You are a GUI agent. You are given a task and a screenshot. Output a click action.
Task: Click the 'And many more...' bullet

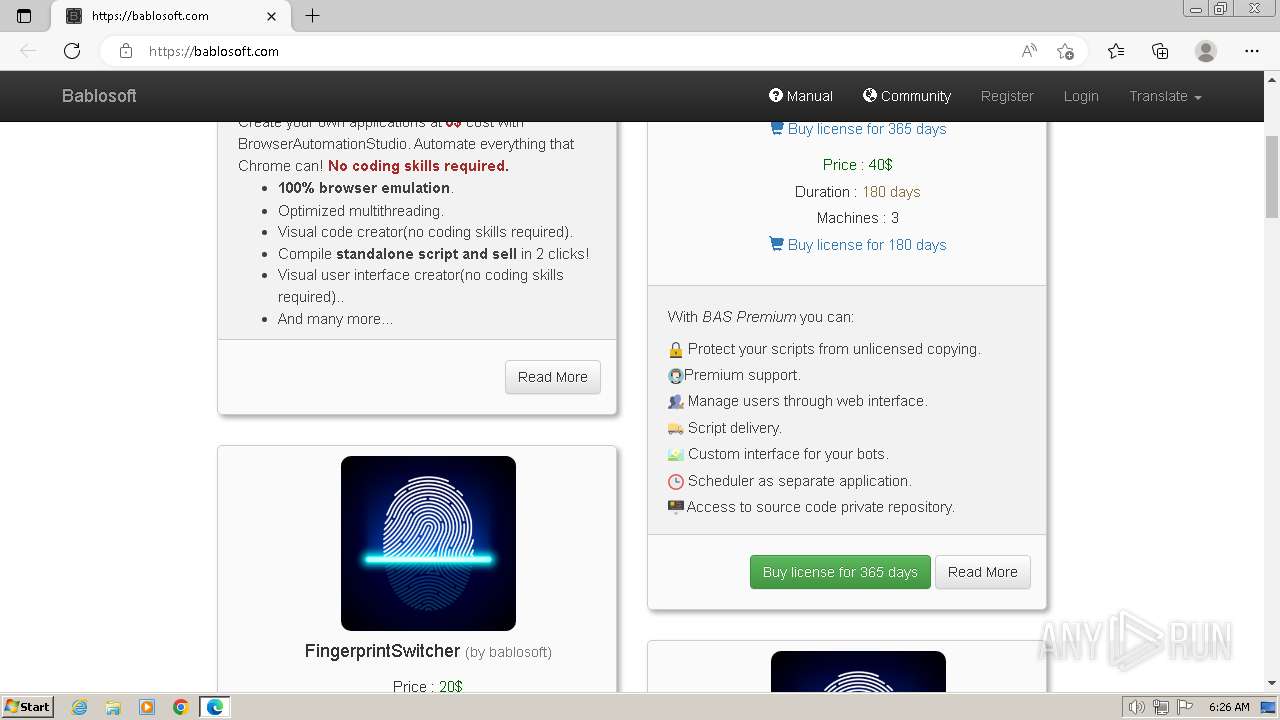335,319
